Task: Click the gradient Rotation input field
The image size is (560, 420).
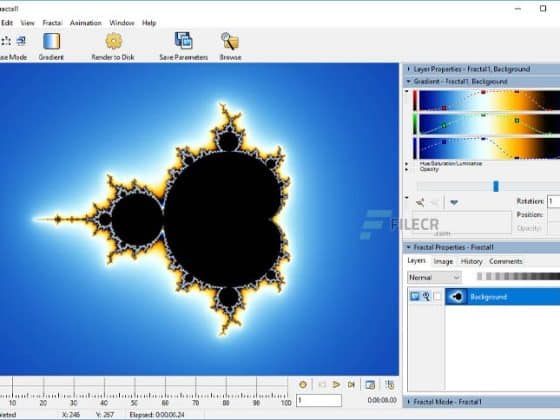Action: (x=554, y=201)
